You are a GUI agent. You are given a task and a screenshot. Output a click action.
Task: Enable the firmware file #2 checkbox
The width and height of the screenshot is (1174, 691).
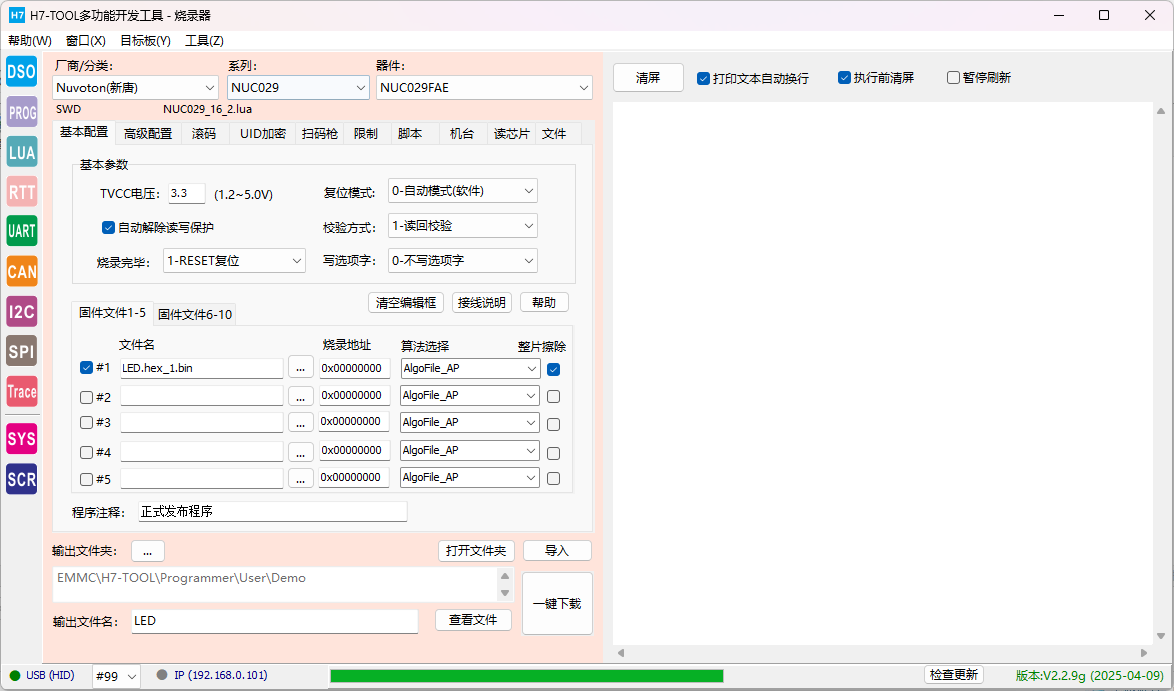click(x=86, y=398)
